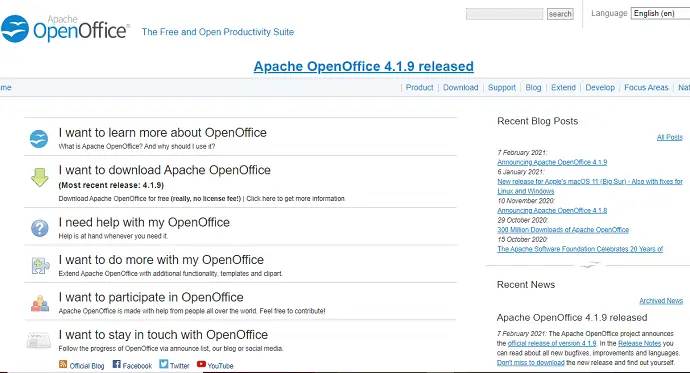Screen dimensions: 690x373
Task: Select the Download menu item
Action: (x=460, y=88)
